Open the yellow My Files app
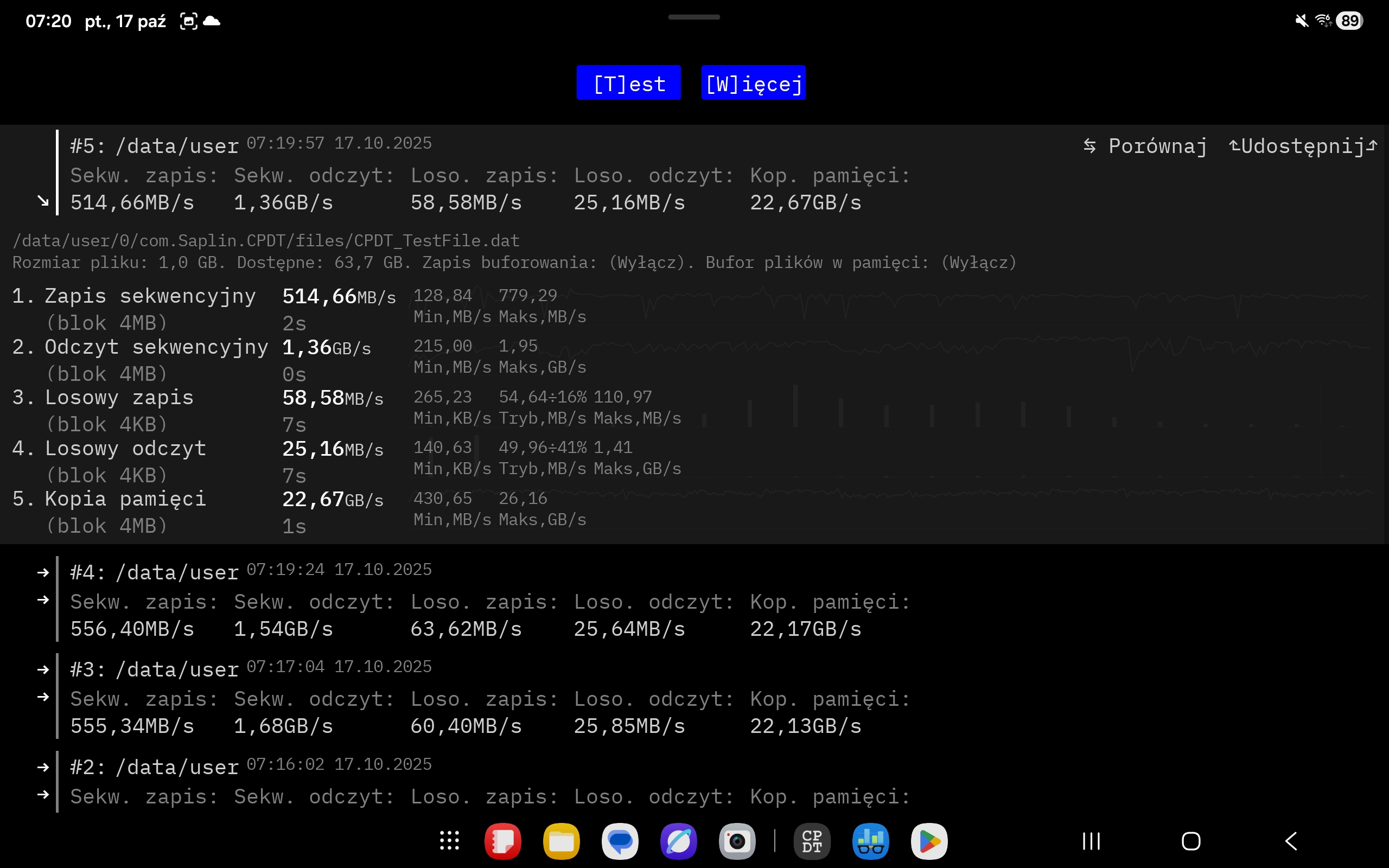The image size is (1389, 868). point(561,841)
